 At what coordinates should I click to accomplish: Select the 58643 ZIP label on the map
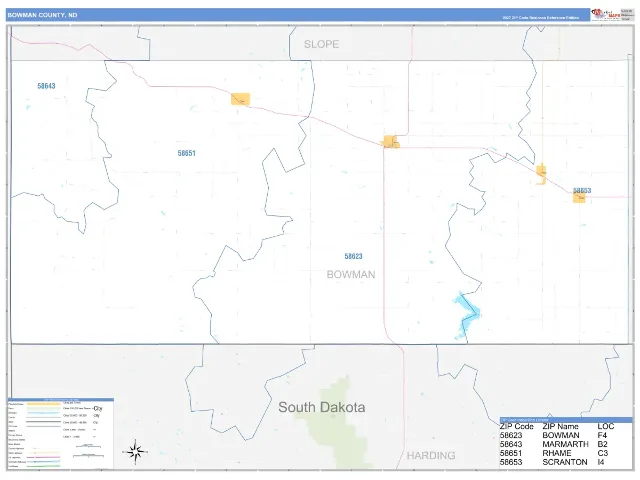point(46,86)
